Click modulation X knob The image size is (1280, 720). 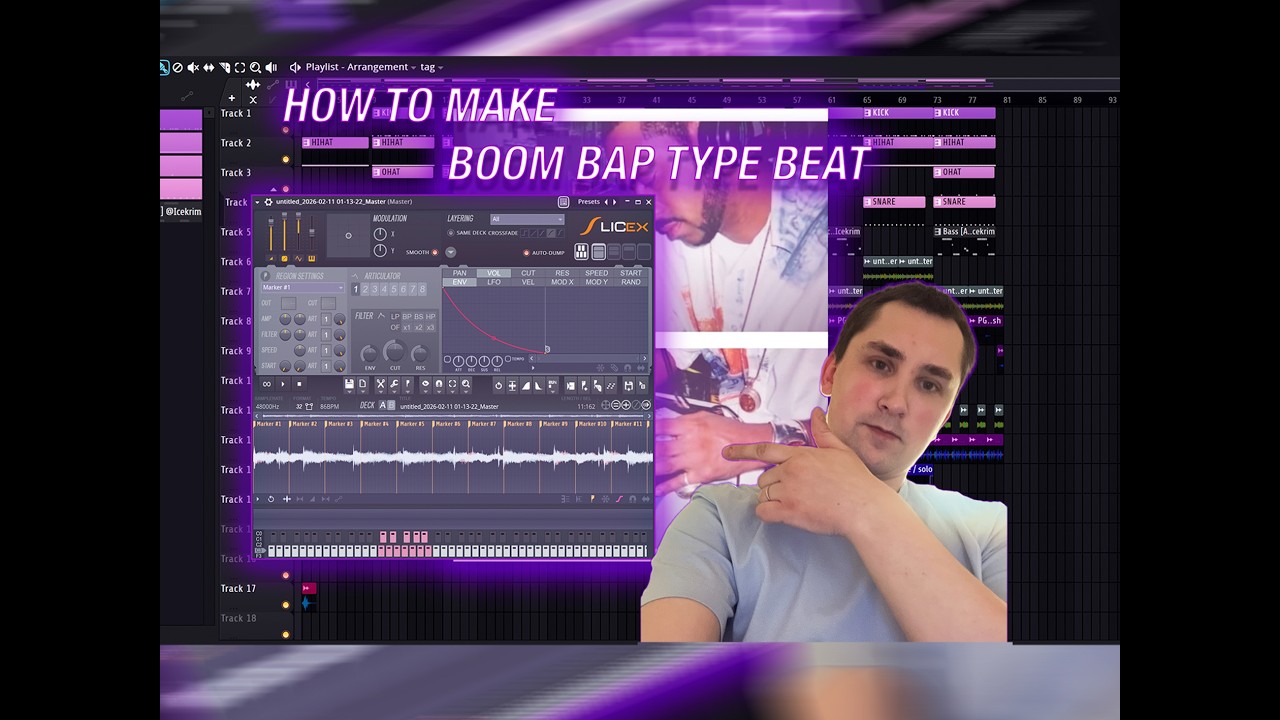[380, 234]
